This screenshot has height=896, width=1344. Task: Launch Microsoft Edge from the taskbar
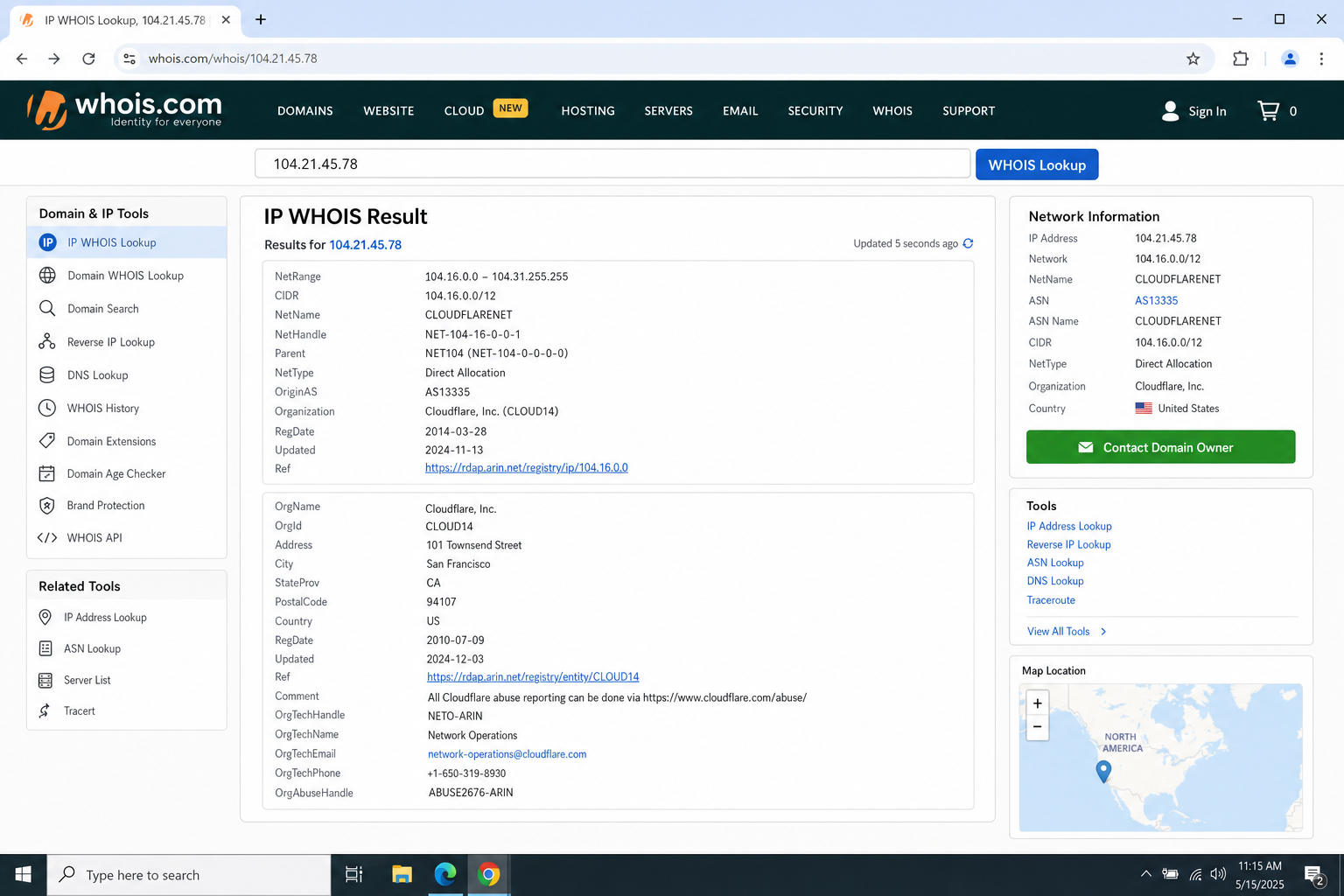pyautogui.click(x=445, y=874)
